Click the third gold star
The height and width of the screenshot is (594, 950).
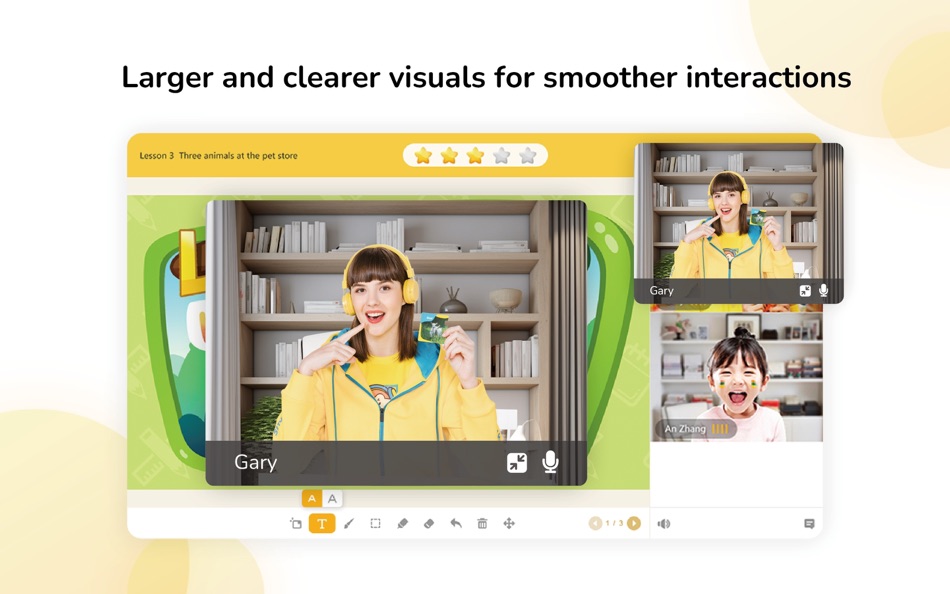pyautogui.click(x=476, y=156)
